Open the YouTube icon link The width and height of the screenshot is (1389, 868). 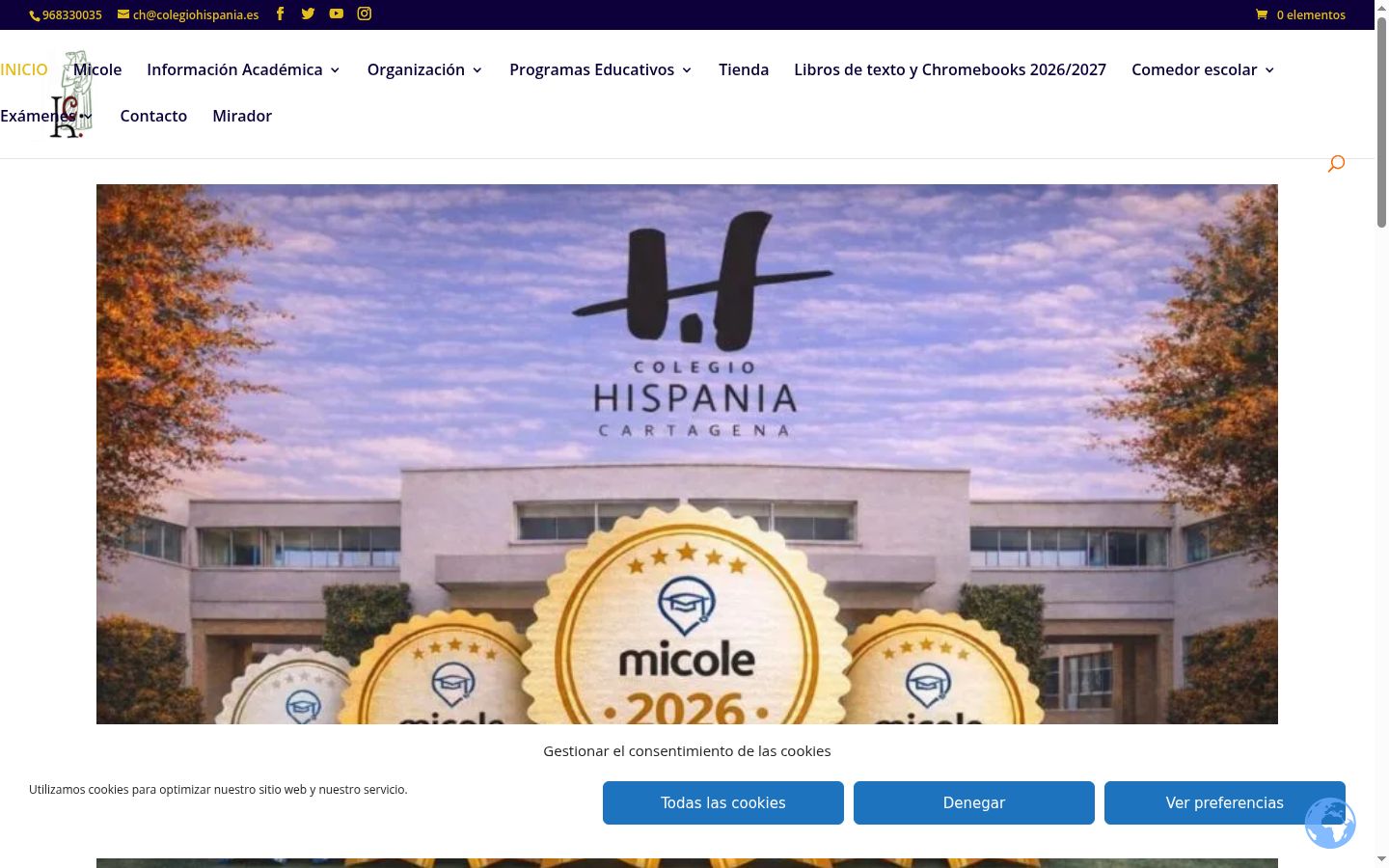[x=336, y=14]
